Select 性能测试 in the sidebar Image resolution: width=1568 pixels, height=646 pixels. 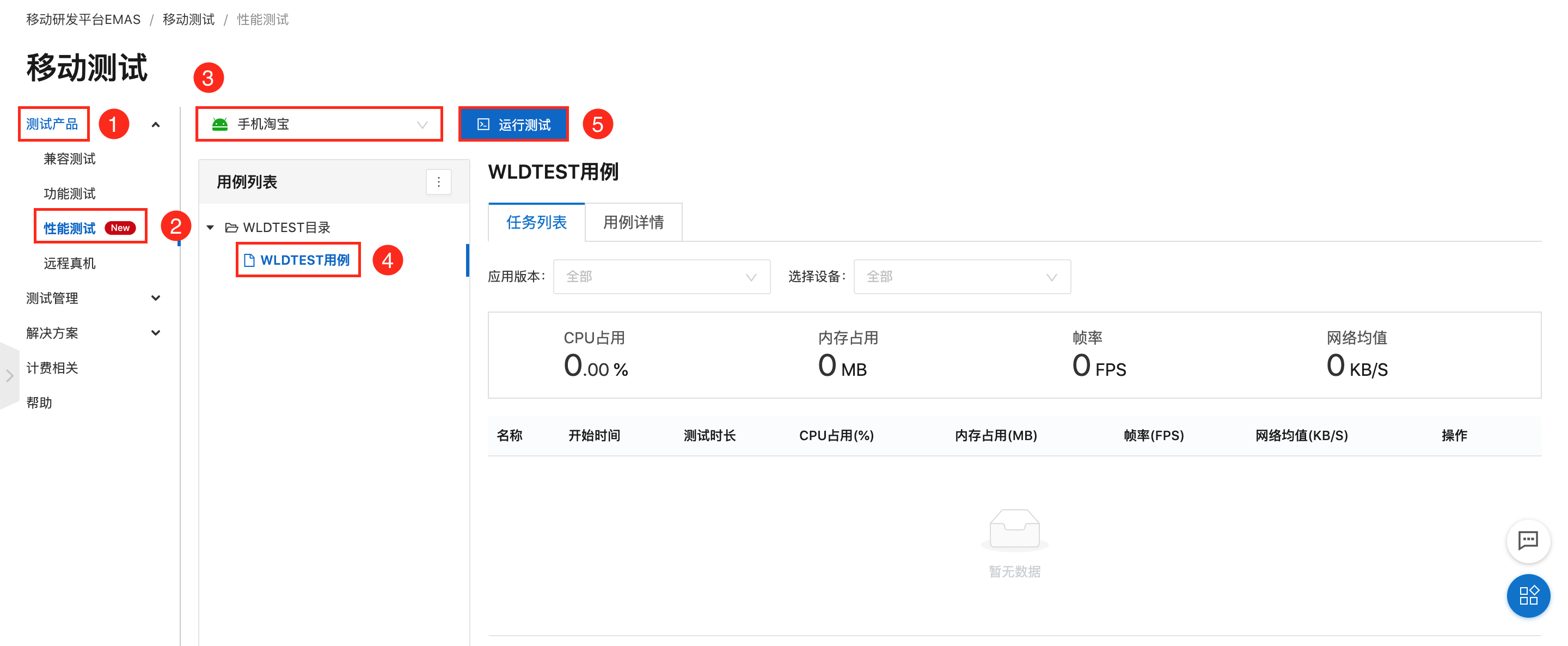coord(69,228)
